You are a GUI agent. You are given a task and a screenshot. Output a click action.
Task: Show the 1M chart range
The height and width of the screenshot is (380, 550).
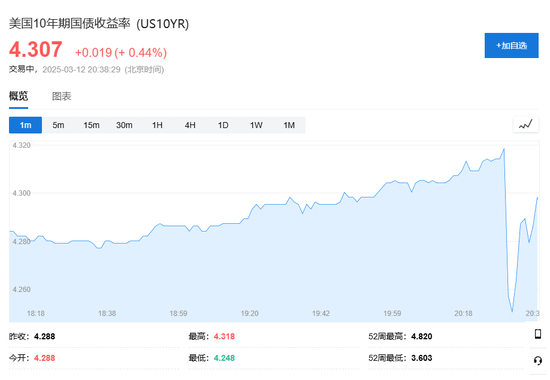289,125
